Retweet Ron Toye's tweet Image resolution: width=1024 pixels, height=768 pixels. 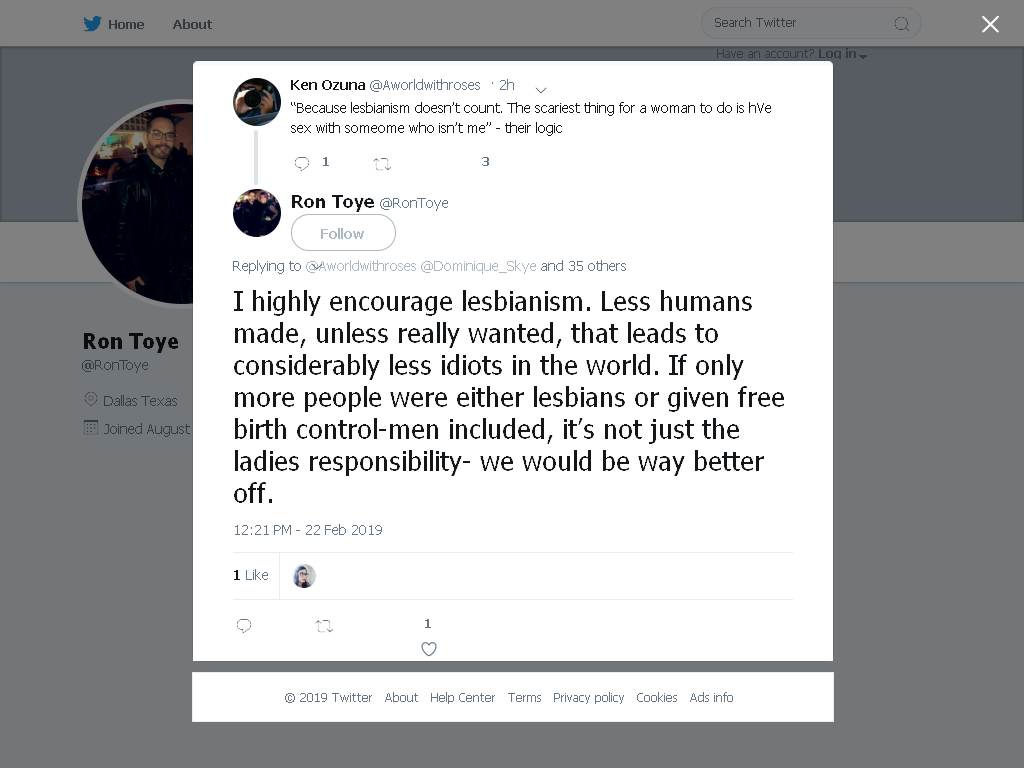click(324, 626)
